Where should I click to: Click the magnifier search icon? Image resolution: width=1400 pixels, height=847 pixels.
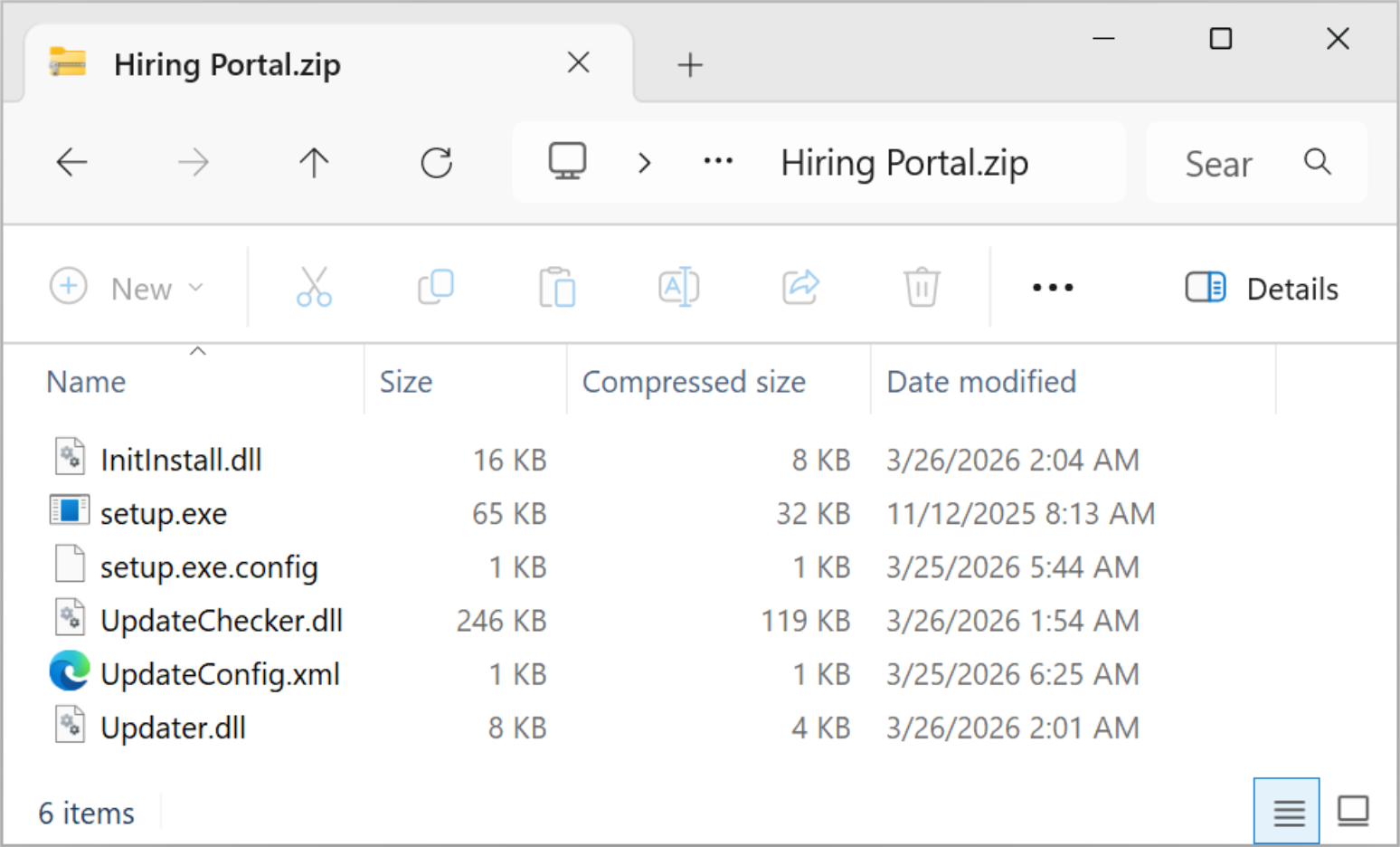[x=1318, y=162]
